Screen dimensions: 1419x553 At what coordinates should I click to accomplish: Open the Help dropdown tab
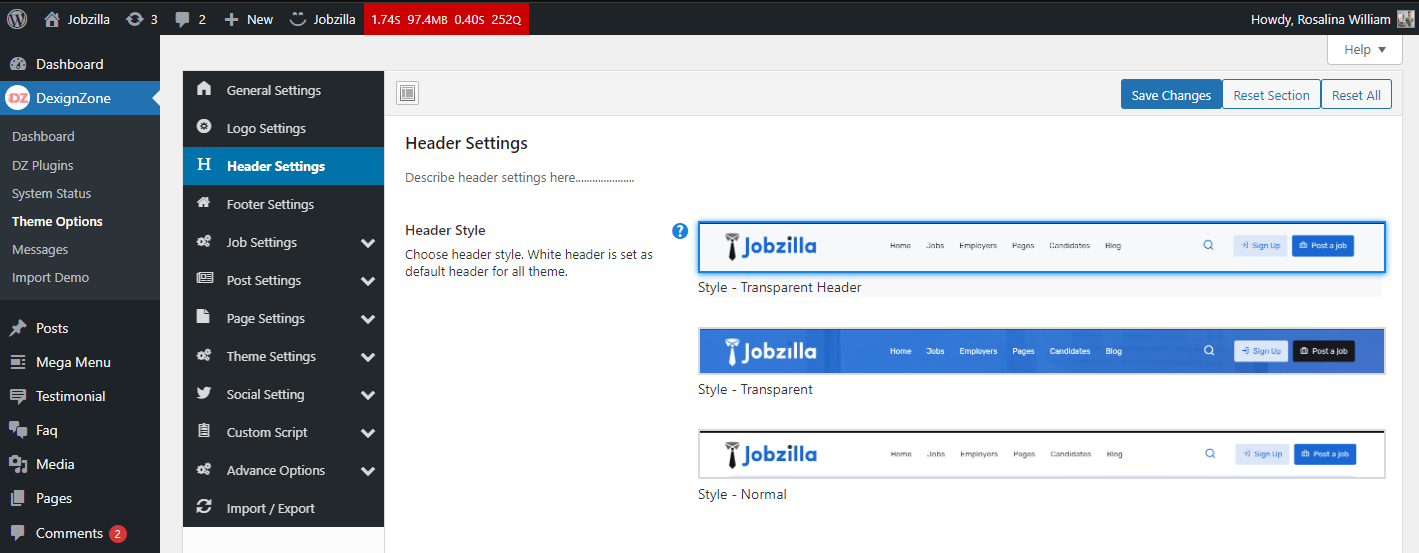pos(1364,50)
